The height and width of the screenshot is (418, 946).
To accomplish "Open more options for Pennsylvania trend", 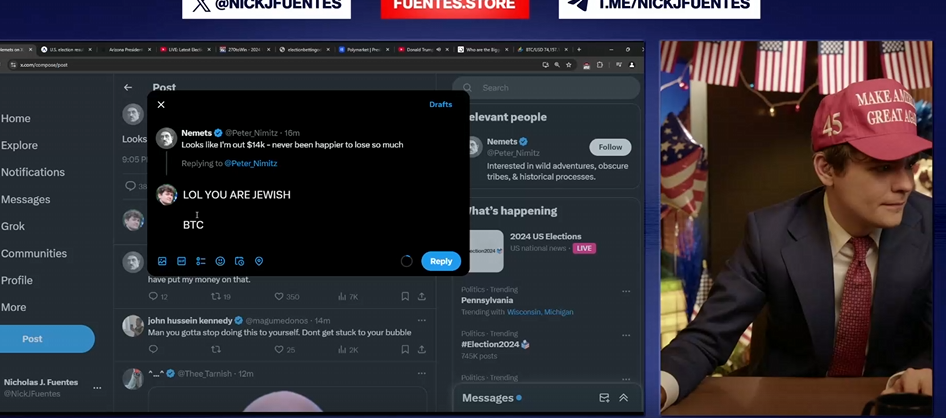I will (x=626, y=291).
